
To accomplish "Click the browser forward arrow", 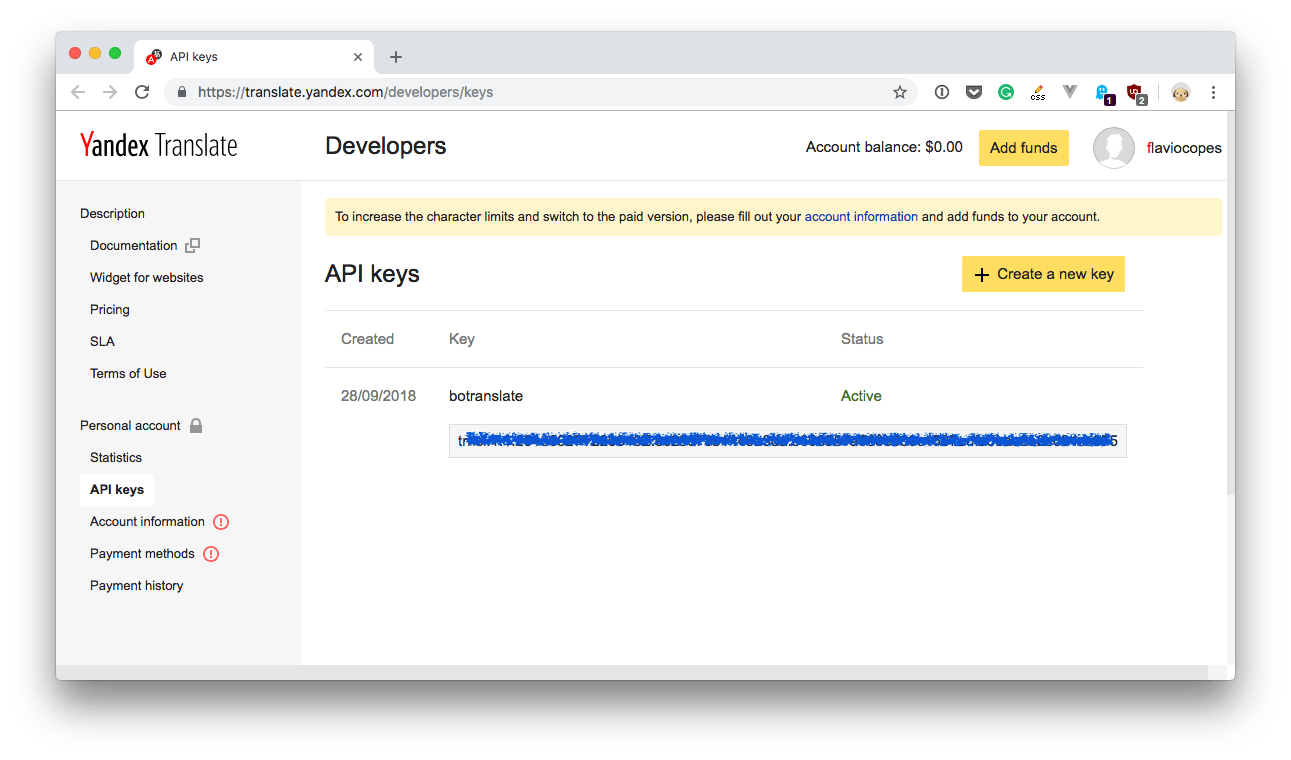I will (110, 92).
